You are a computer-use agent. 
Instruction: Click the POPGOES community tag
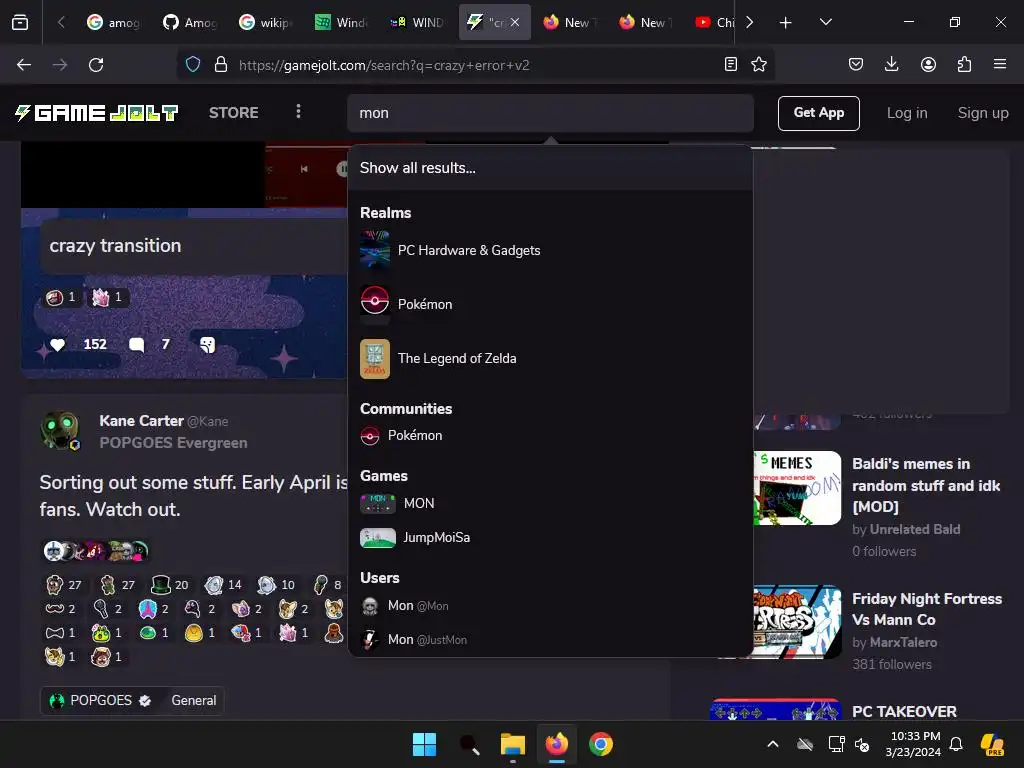pyautogui.click(x=101, y=701)
